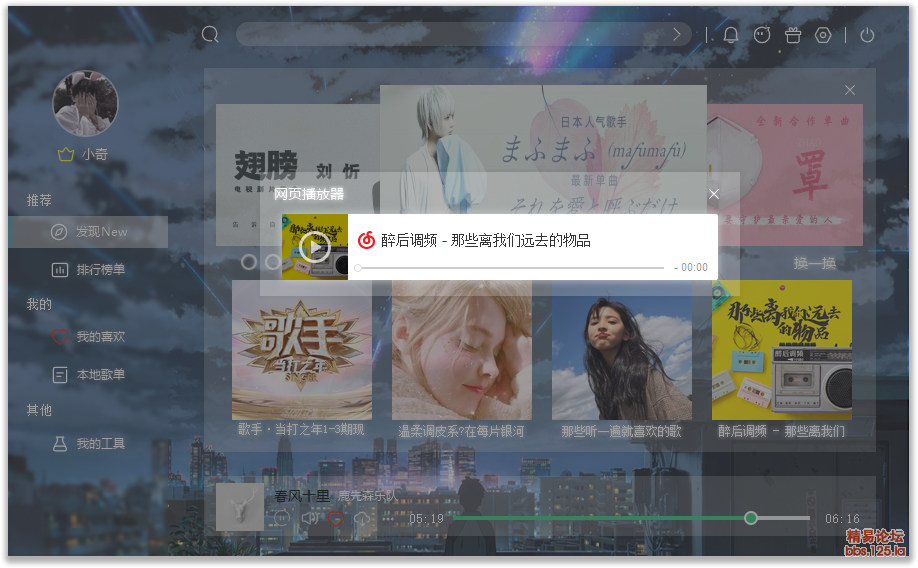Image resolution: width=918 pixels, height=568 pixels.
Task: Open 发现New in the sidebar
Action: point(89,232)
